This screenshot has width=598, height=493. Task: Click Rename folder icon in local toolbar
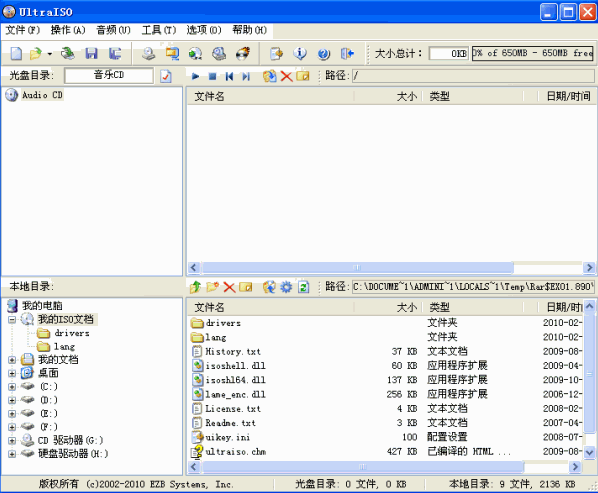(246, 287)
